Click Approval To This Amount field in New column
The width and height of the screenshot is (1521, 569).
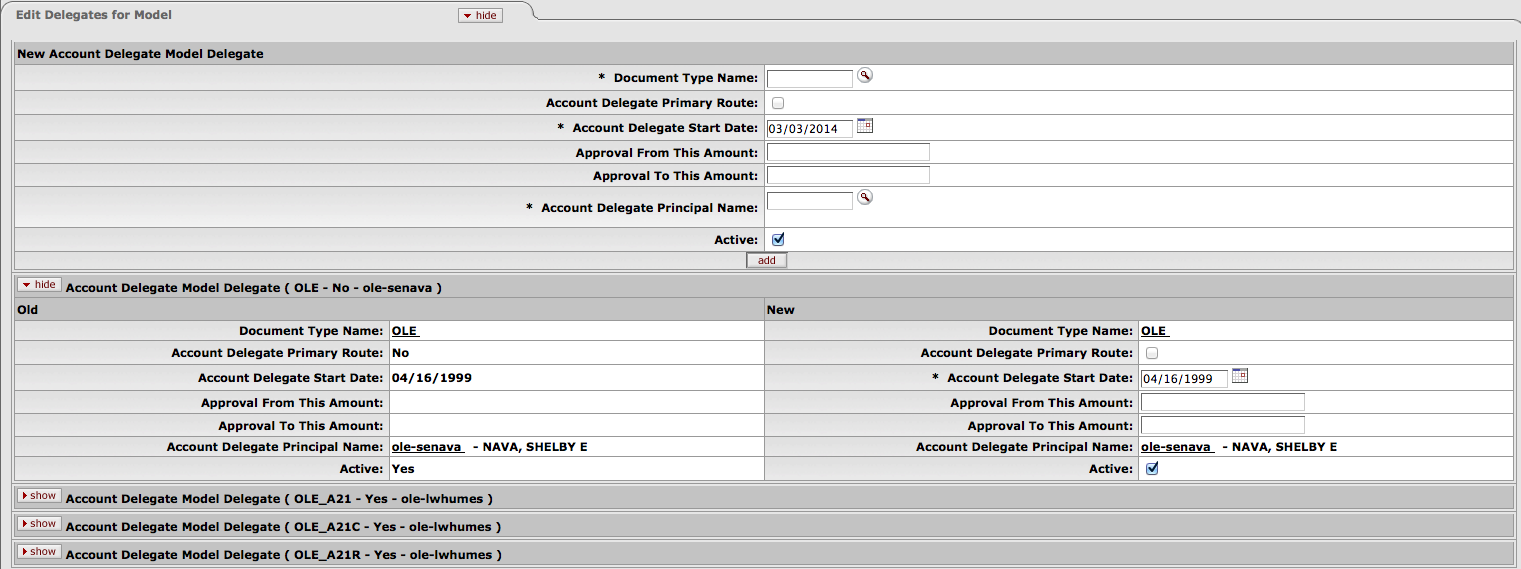1222,425
